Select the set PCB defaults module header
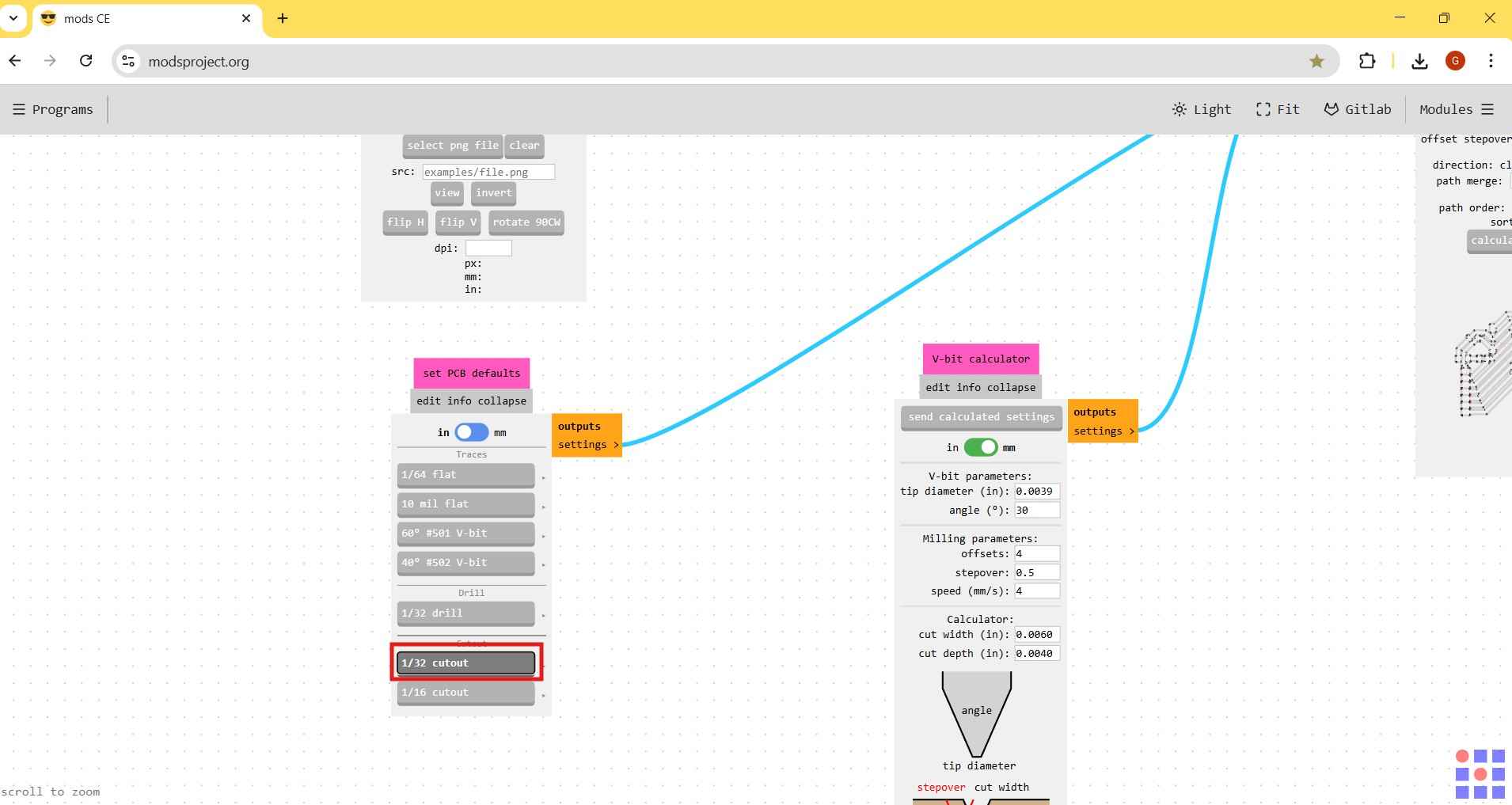This screenshot has width=1512, height=805. point(472,373)
